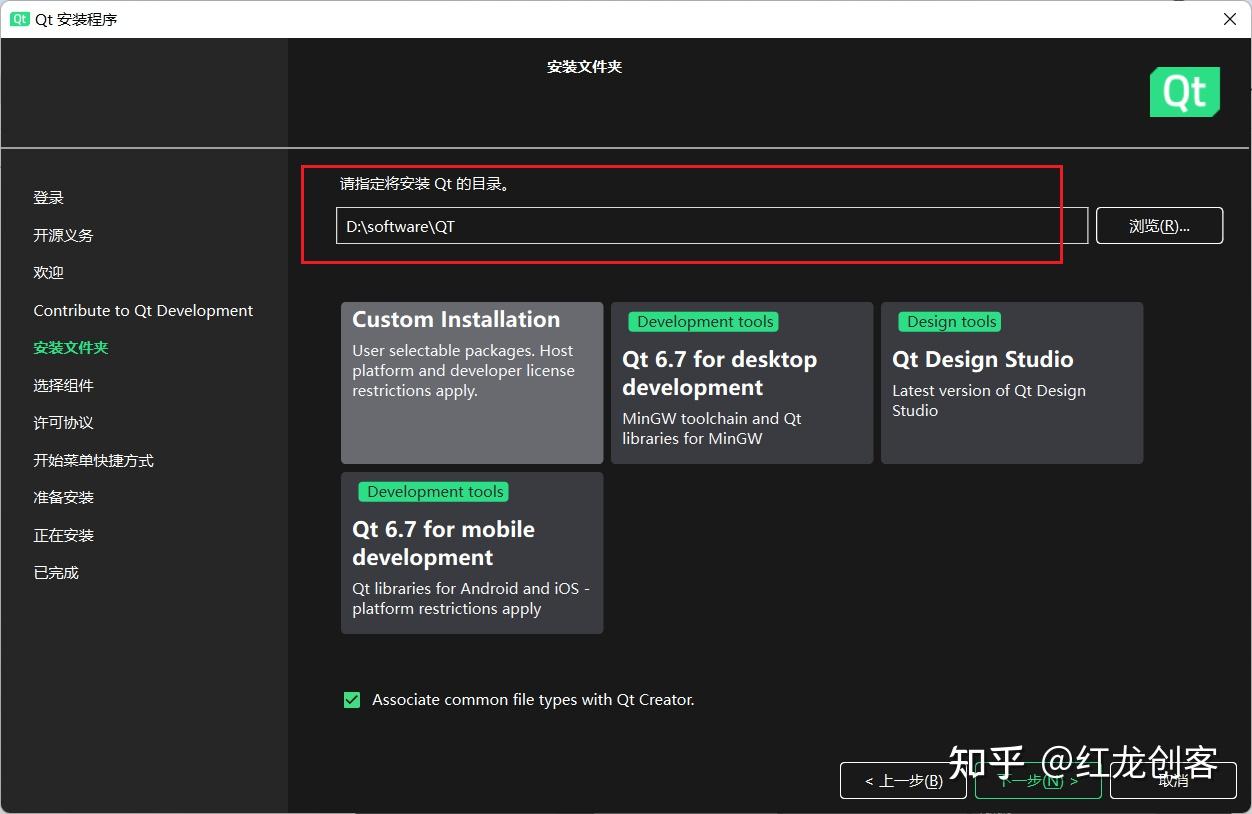The width and height of the screenshot is (1252, 814).
Task: Select Contribute to Qt Development in sidebar
Action: (x=143, y=310)
